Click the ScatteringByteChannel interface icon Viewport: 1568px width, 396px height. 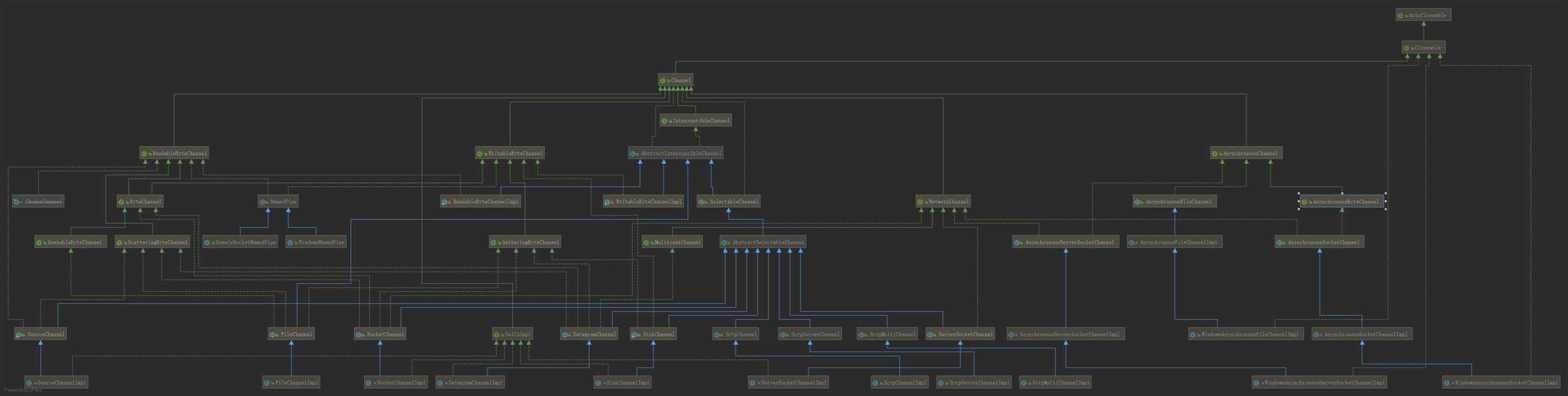(119, 243)
